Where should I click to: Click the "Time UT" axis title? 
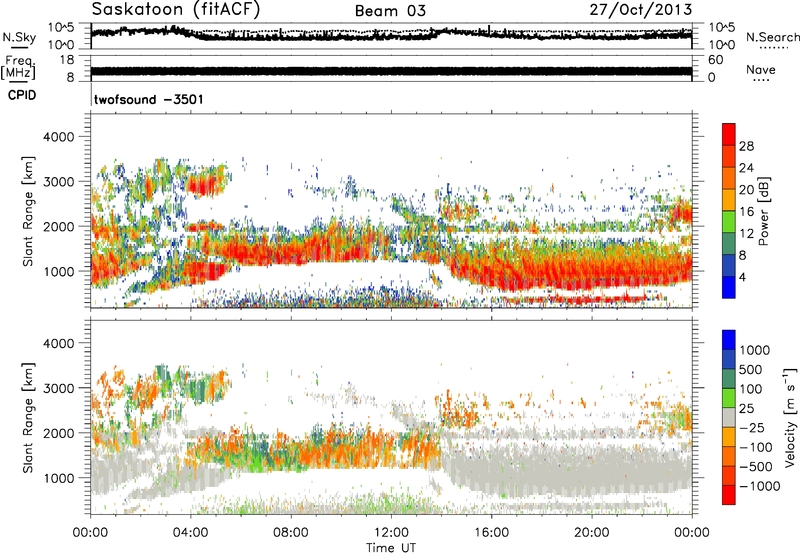coord(391,548)
